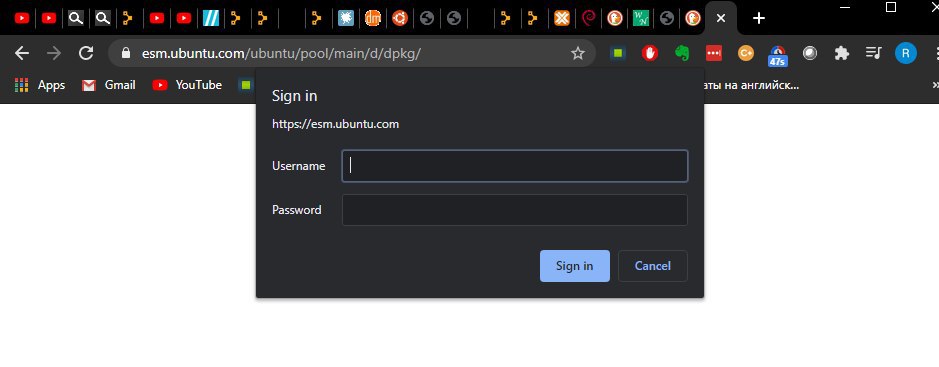Switch to the Debian swirl tab

point(589,19)
